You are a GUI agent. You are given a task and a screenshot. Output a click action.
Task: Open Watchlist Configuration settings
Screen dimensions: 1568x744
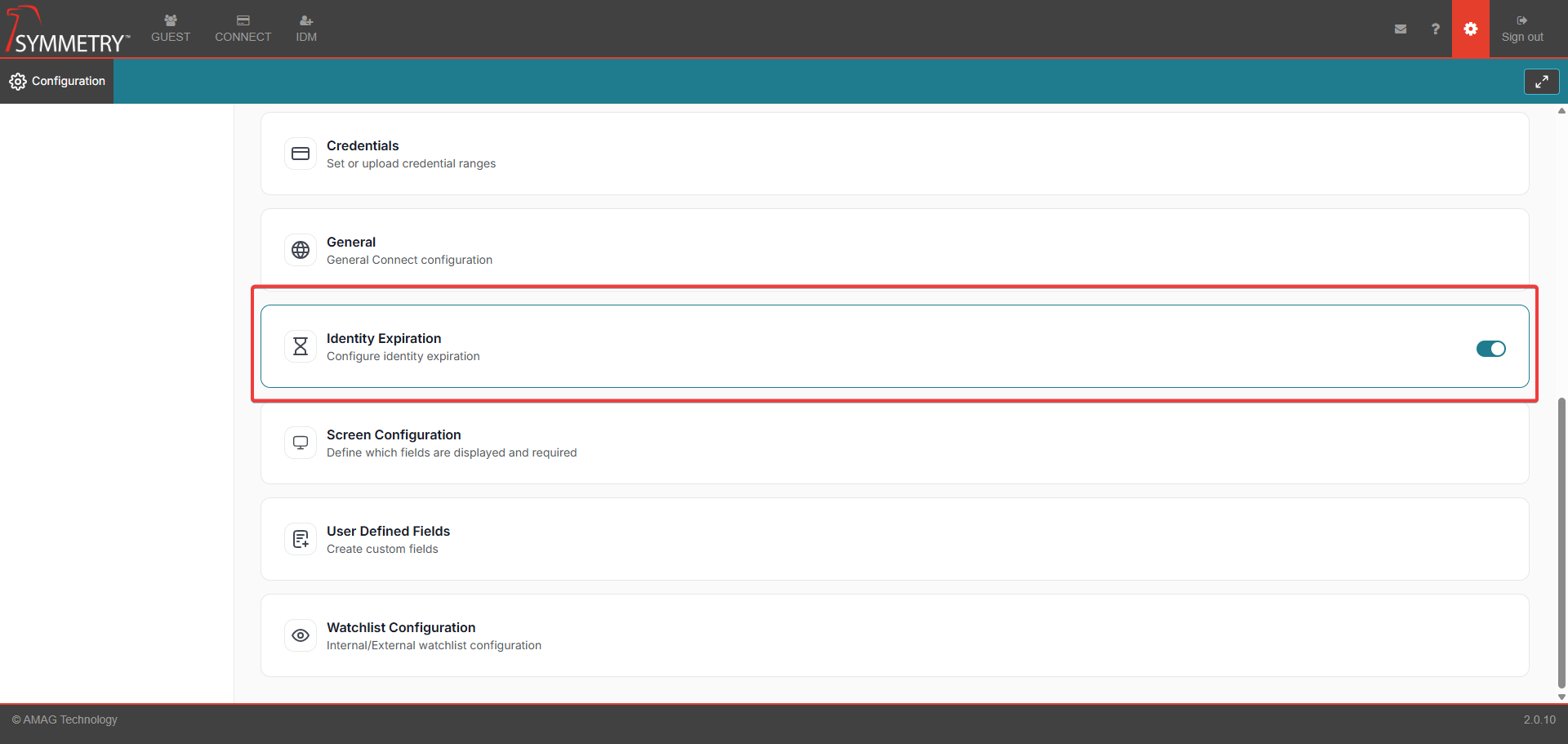(401, 627)
